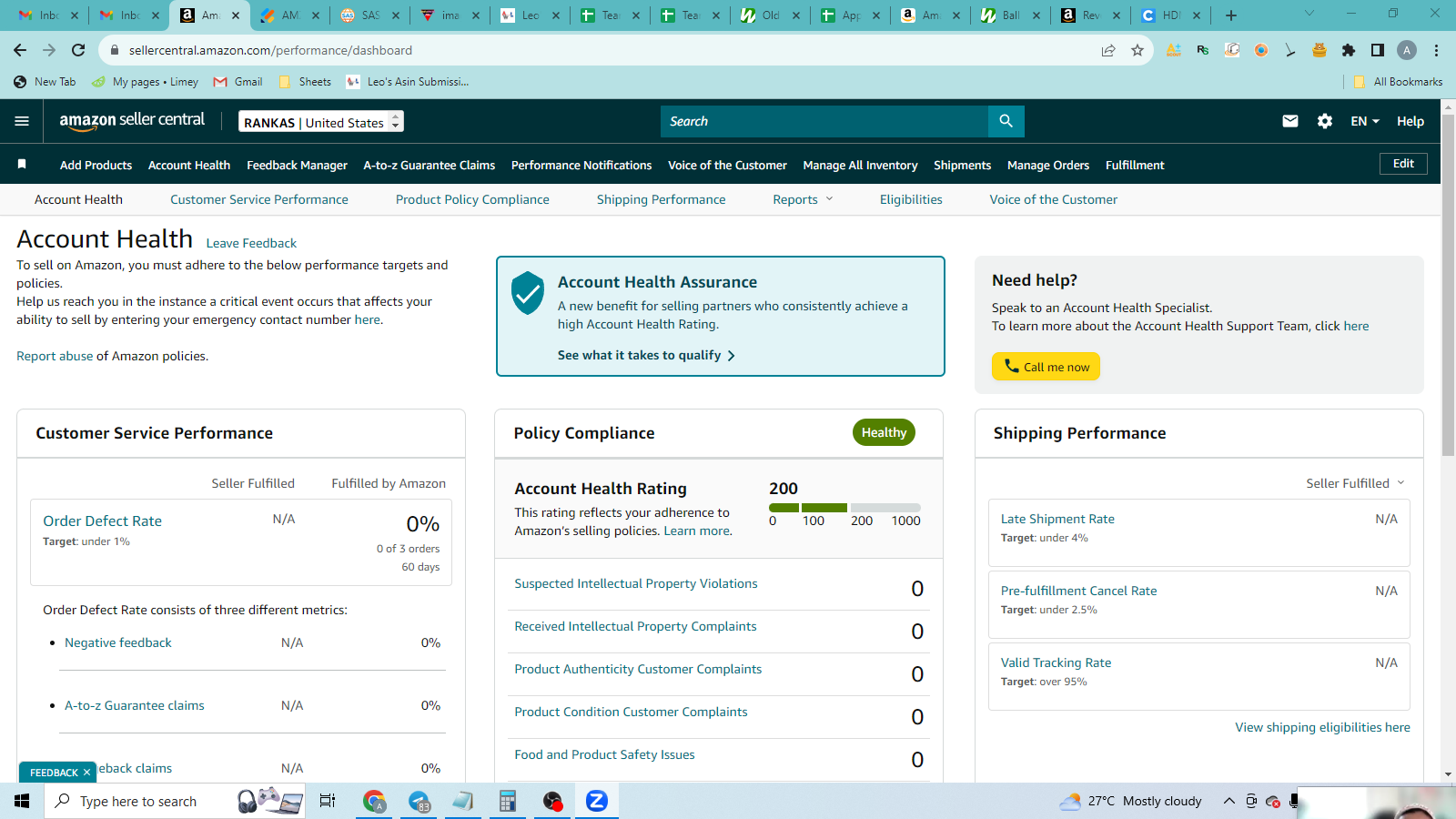Viewport: 1456px width, 819px height.
Task: Open the Eligibilities tab
Action: (x=911, y=199)
